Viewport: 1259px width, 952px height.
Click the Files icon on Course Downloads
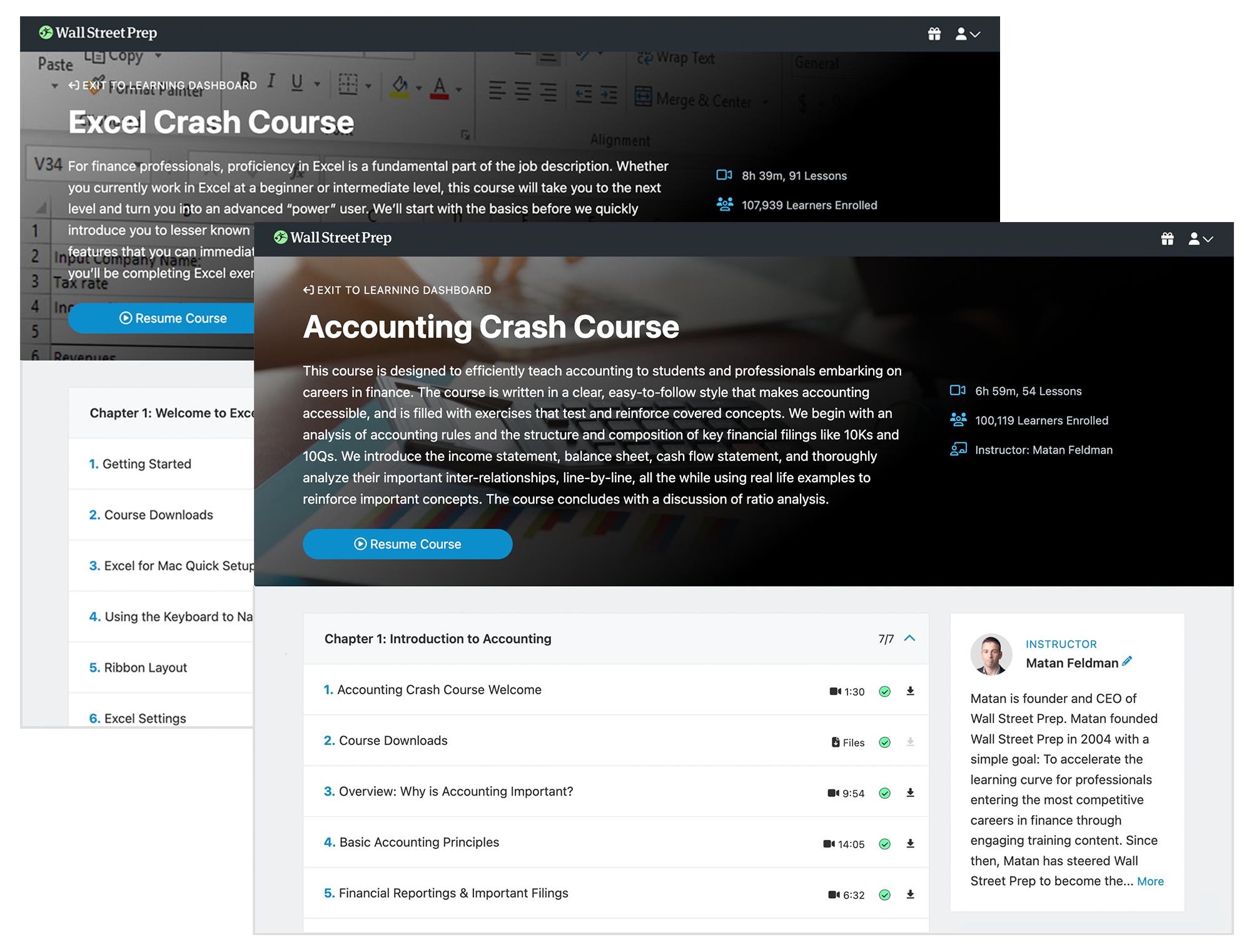[836, 742]
